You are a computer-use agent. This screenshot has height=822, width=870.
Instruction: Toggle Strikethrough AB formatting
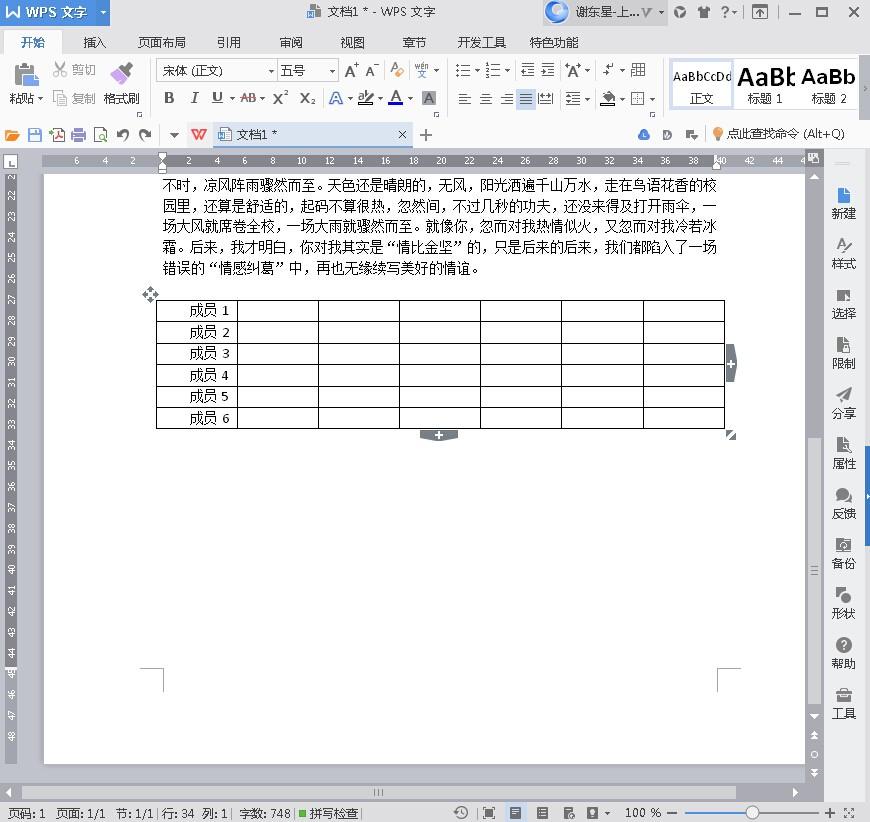[x=248, y=98]
